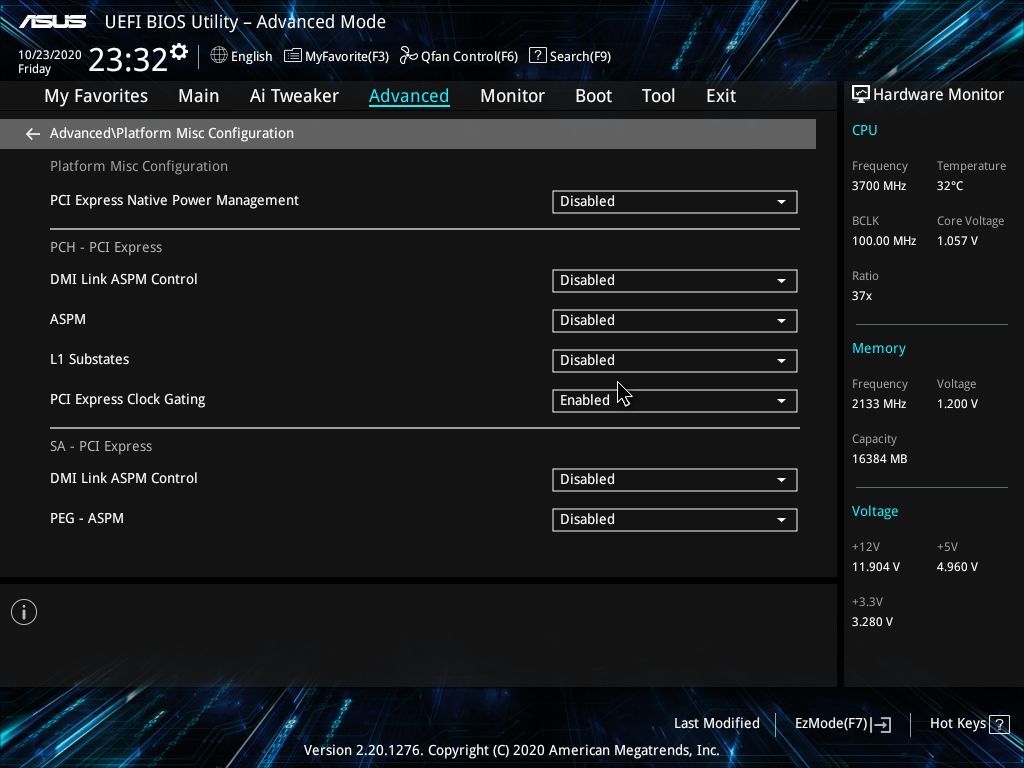Click Core Voltage value 1.057 V
The width and height of the screenshot is (1024, 768).
(957, 241)
